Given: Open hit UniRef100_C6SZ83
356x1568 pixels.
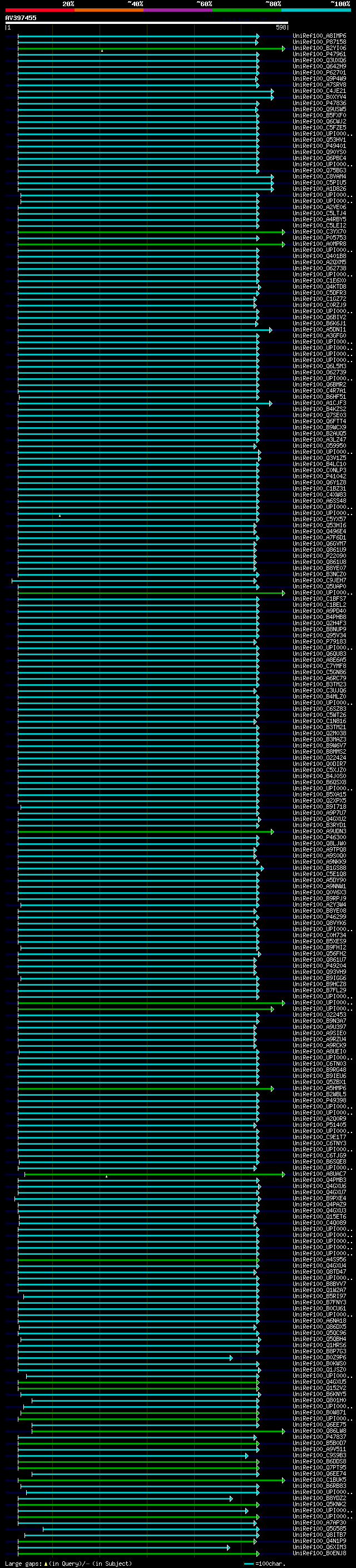Looking at the screenshot, I should click(319, 709).
